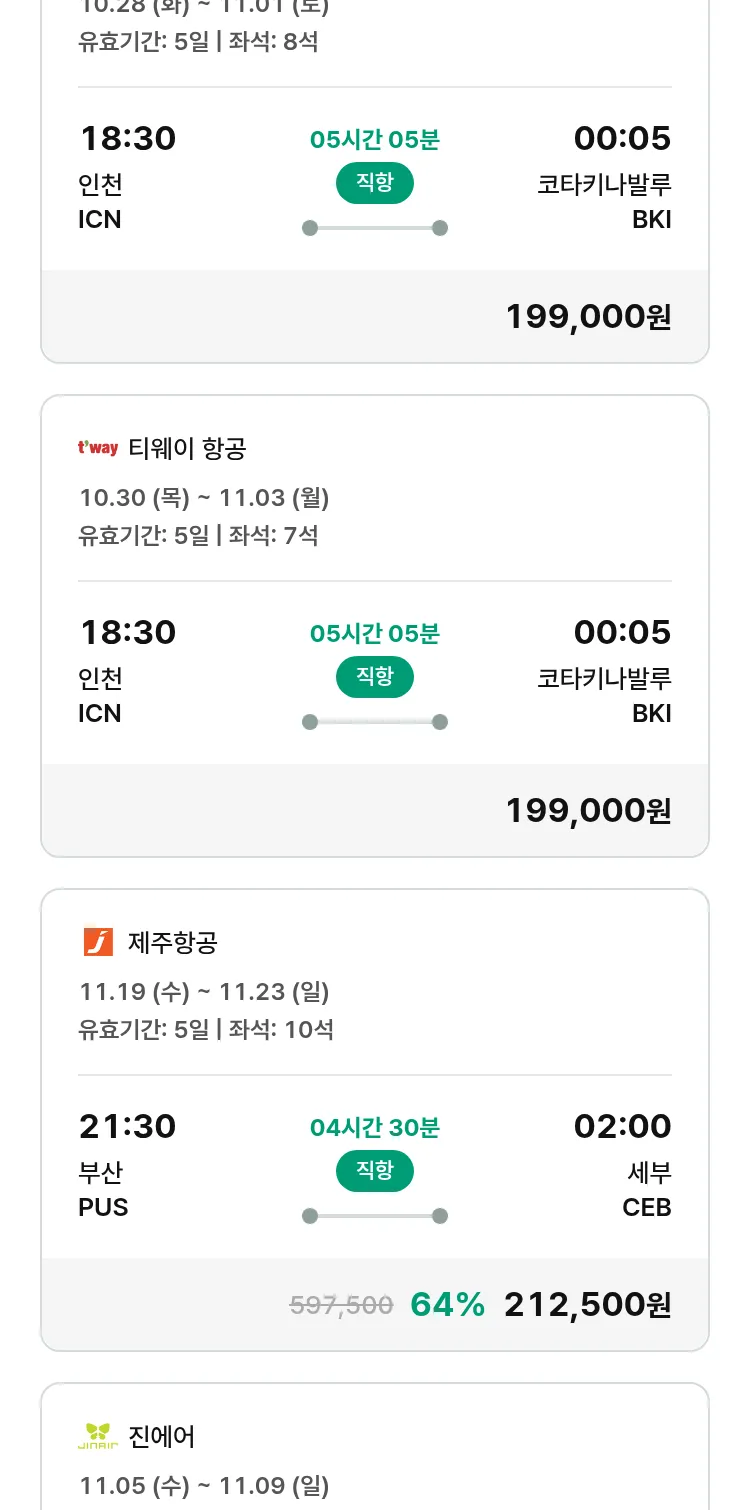Screen dimensions: 750x1510
Task: Click the route line on the T'way flight
Action: tap(374, 722)
